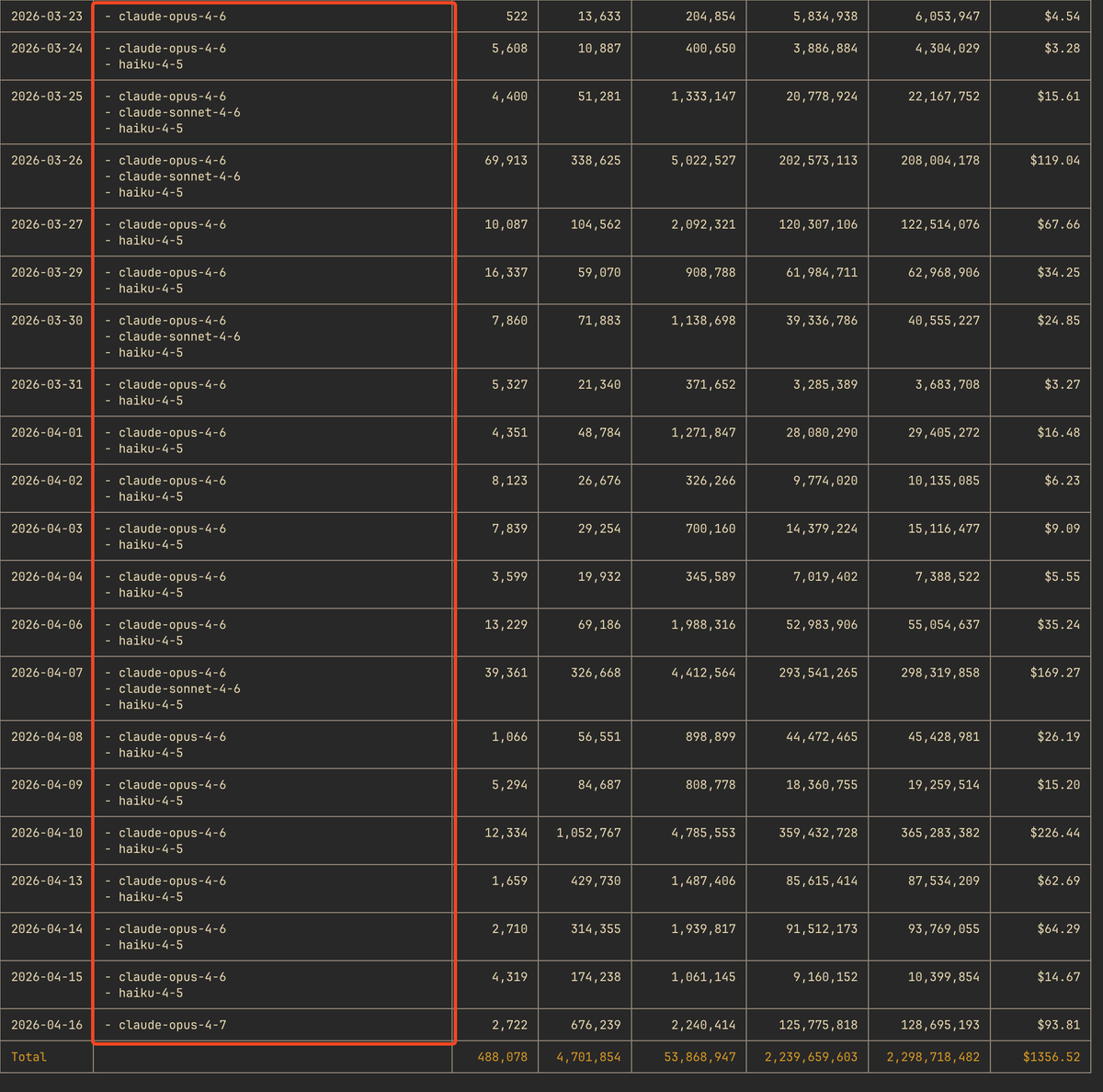
Task: Click the $14.67 cost value
Action: click(1059, 977)
